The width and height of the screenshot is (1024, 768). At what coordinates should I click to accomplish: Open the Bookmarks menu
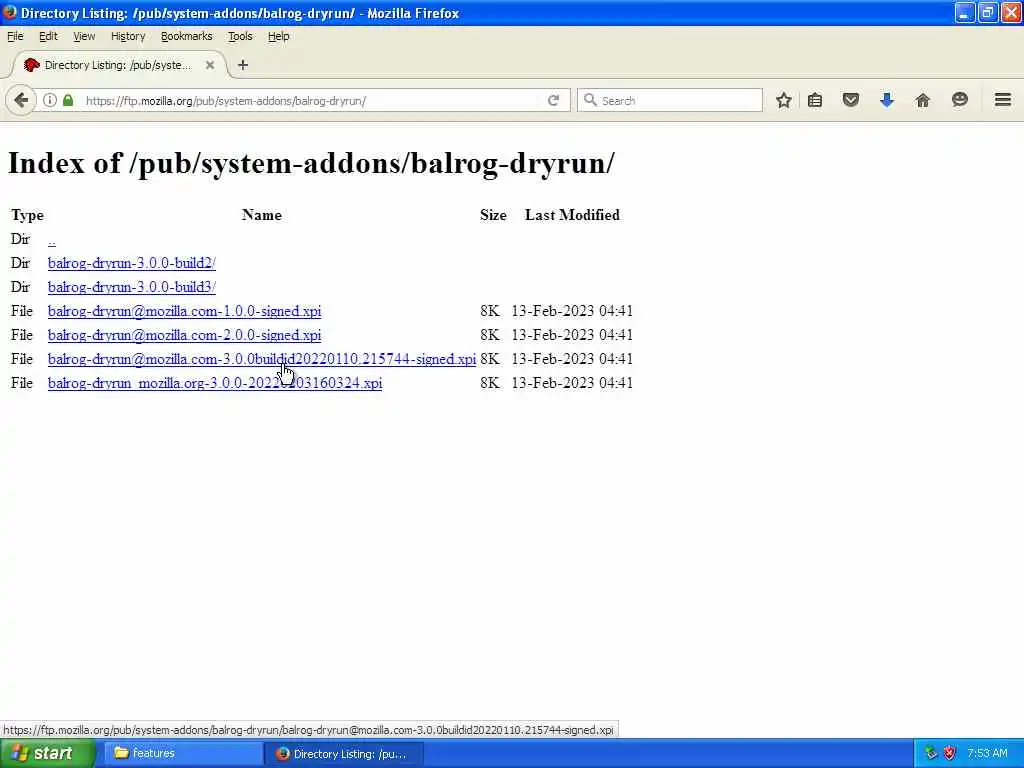pos(187,37)
